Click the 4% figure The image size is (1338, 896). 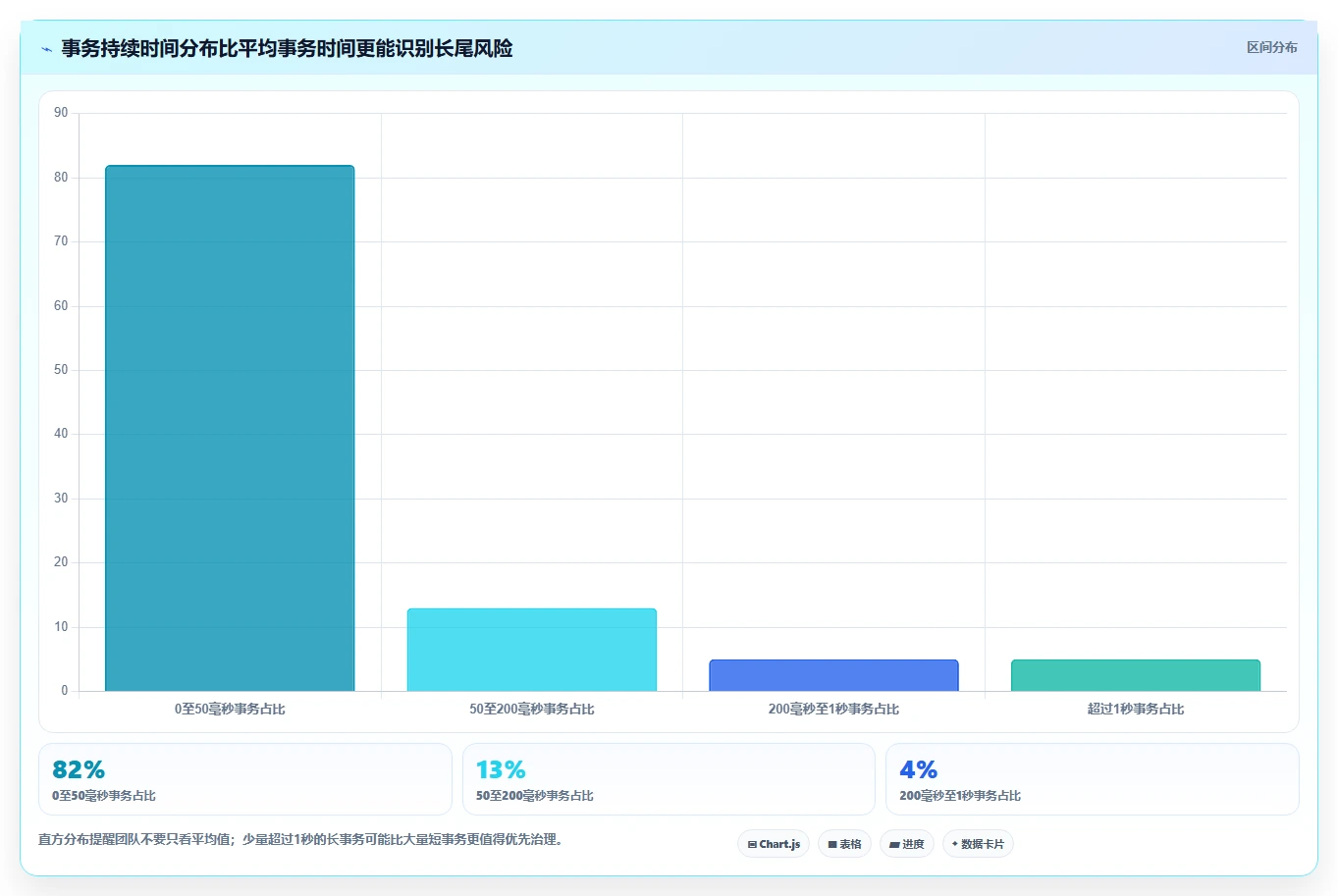919,769
